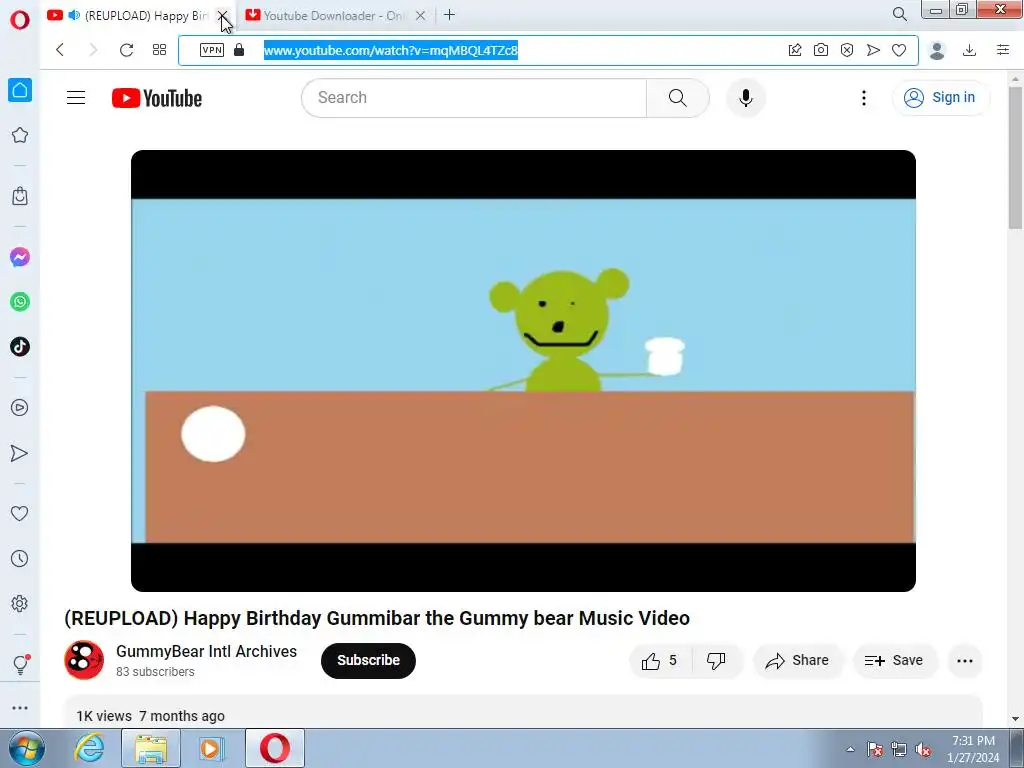
Task: Click the Sign in button
Action: point(940,97)
